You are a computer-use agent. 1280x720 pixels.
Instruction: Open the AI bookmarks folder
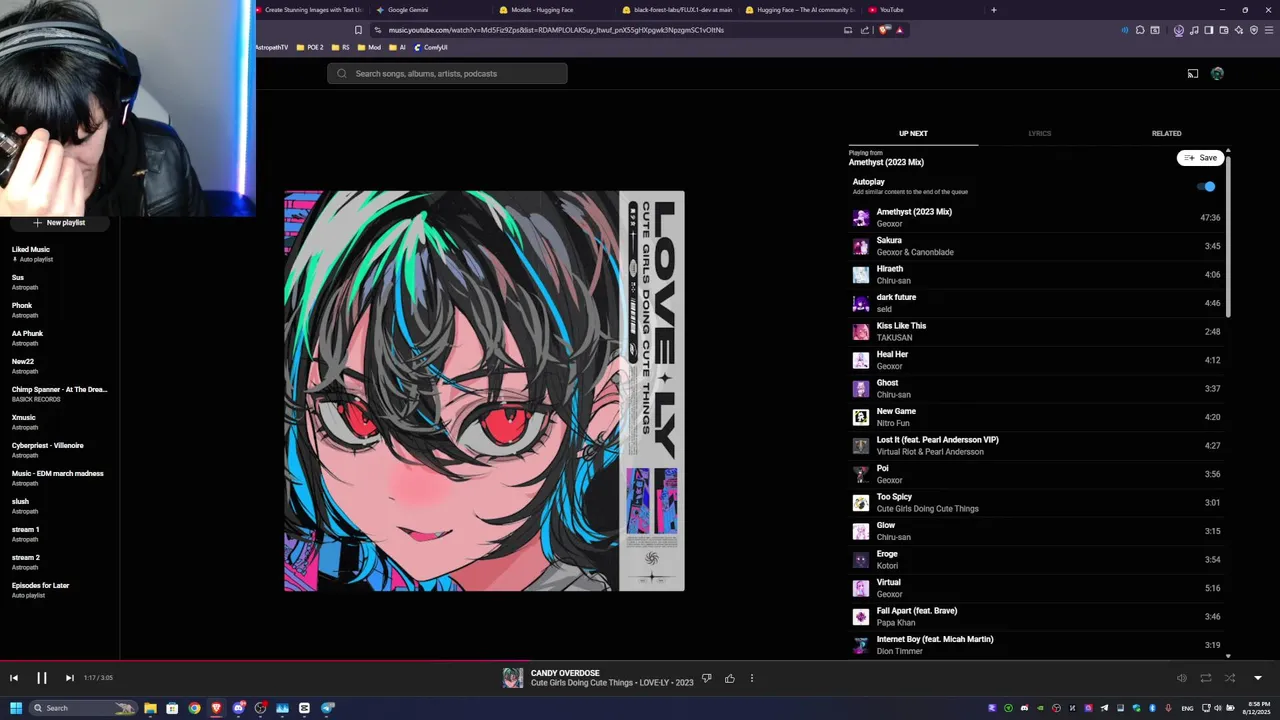[x=398, y=47]
